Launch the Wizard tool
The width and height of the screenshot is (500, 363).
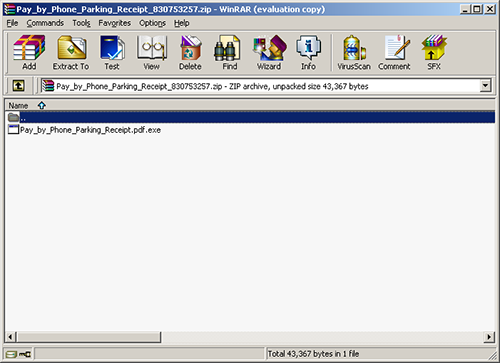[x=269, y=53]
